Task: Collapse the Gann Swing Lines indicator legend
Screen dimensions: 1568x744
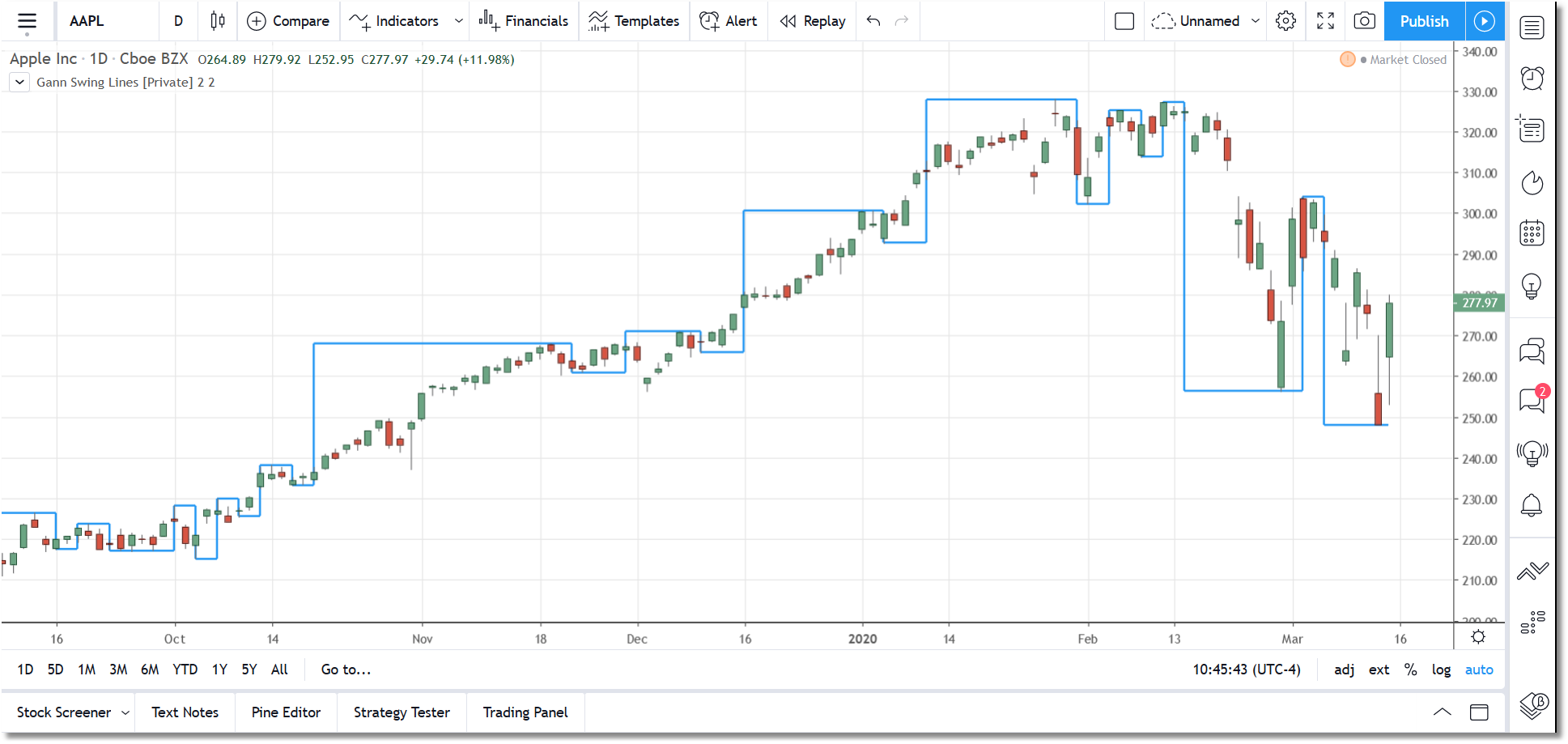Action: click(x=20, y=82)
